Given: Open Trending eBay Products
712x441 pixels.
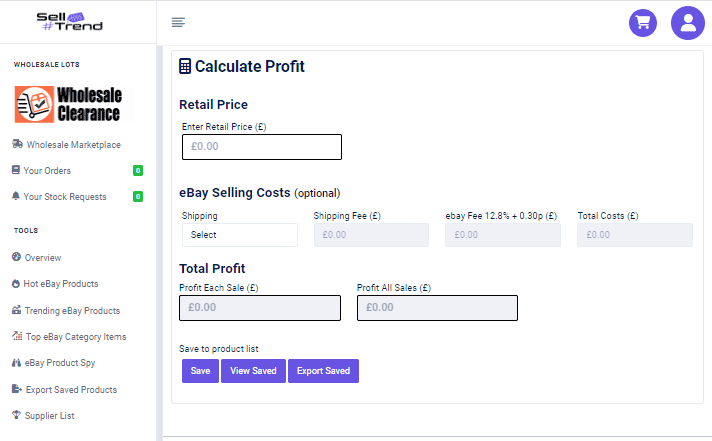Looking at the screenshot, I should point(72,311).
